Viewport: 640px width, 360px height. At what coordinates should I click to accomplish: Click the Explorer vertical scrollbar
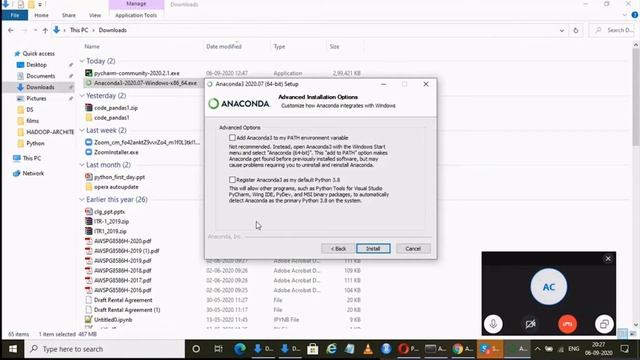pos(636,97)
